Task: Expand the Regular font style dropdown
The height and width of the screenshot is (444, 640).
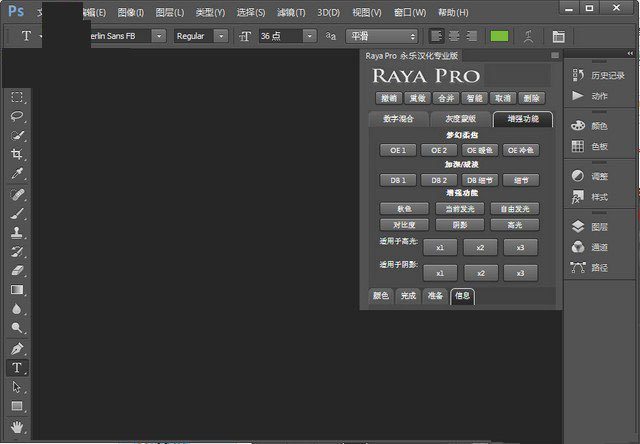Action: pyautogui.click(x=221, y=36)
